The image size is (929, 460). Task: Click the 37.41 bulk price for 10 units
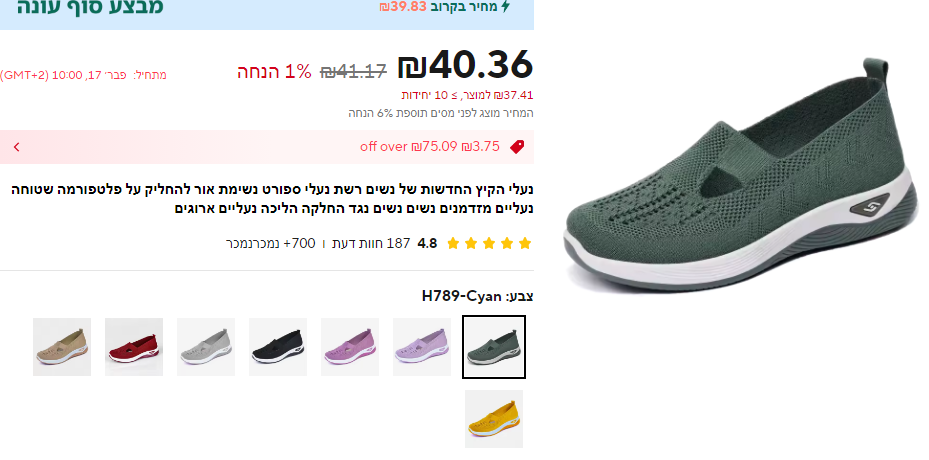point(467,95)
